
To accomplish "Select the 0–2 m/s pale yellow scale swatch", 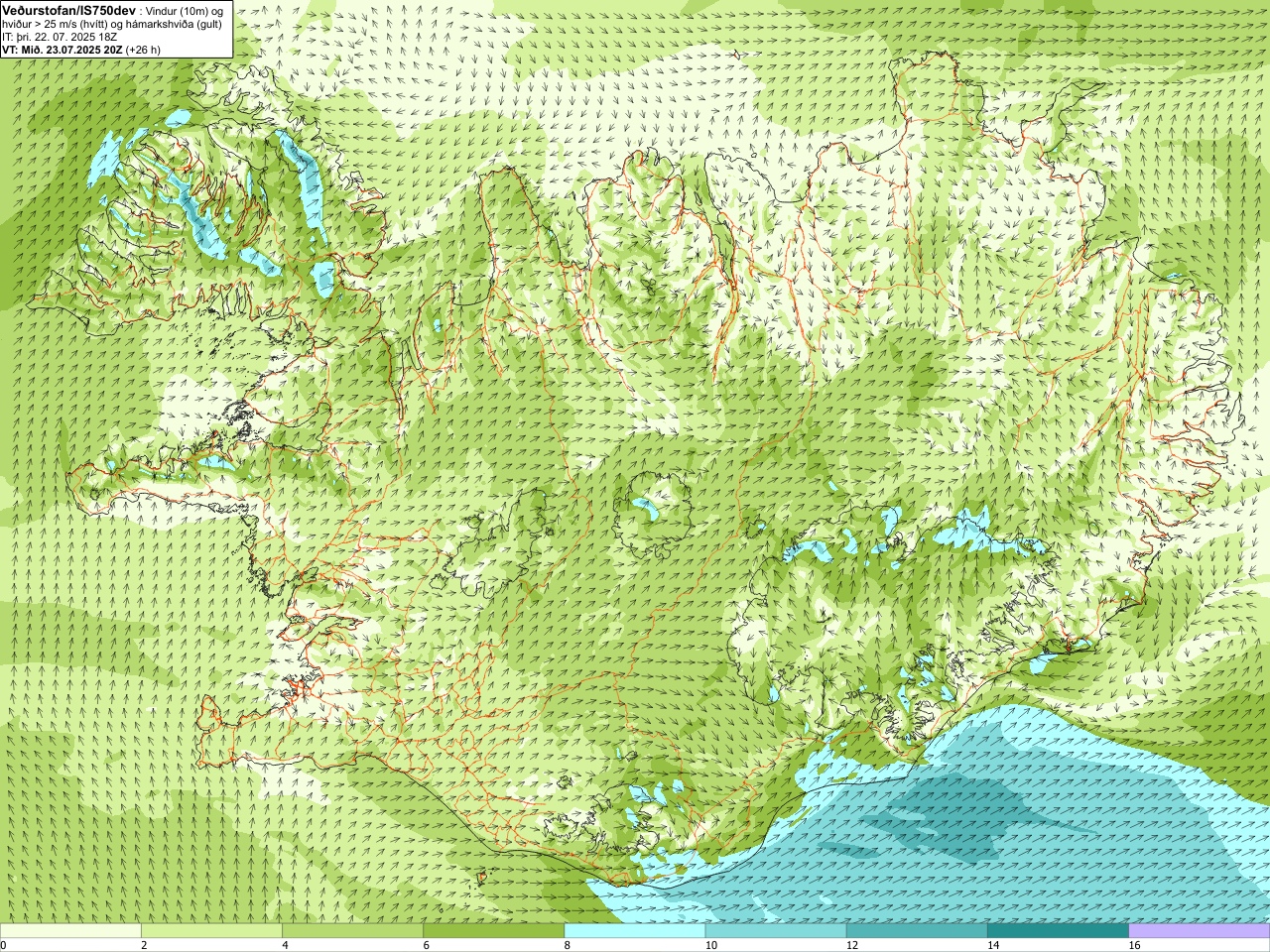I will pyautogui.click(x=70, y=931).
